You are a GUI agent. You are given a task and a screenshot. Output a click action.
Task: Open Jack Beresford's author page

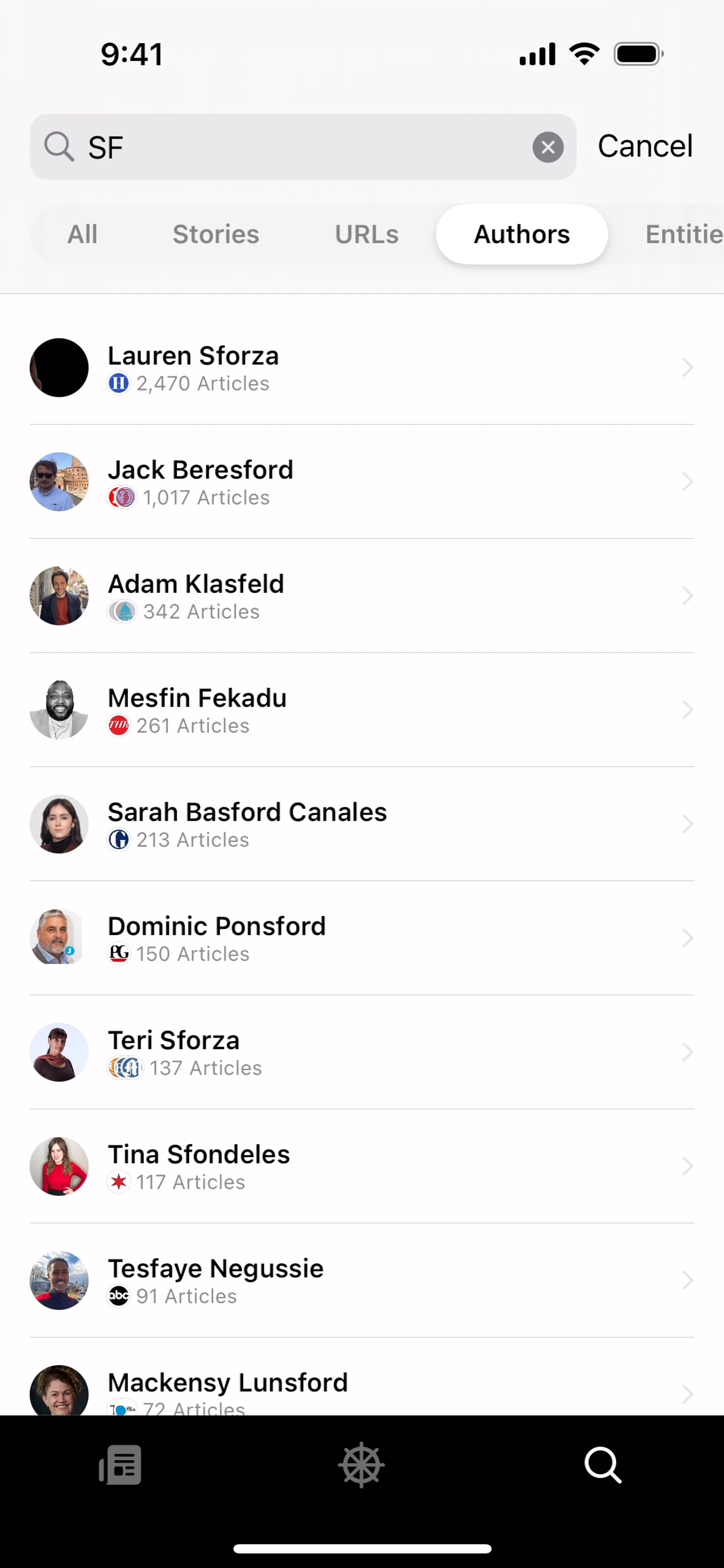click(201, 470)
